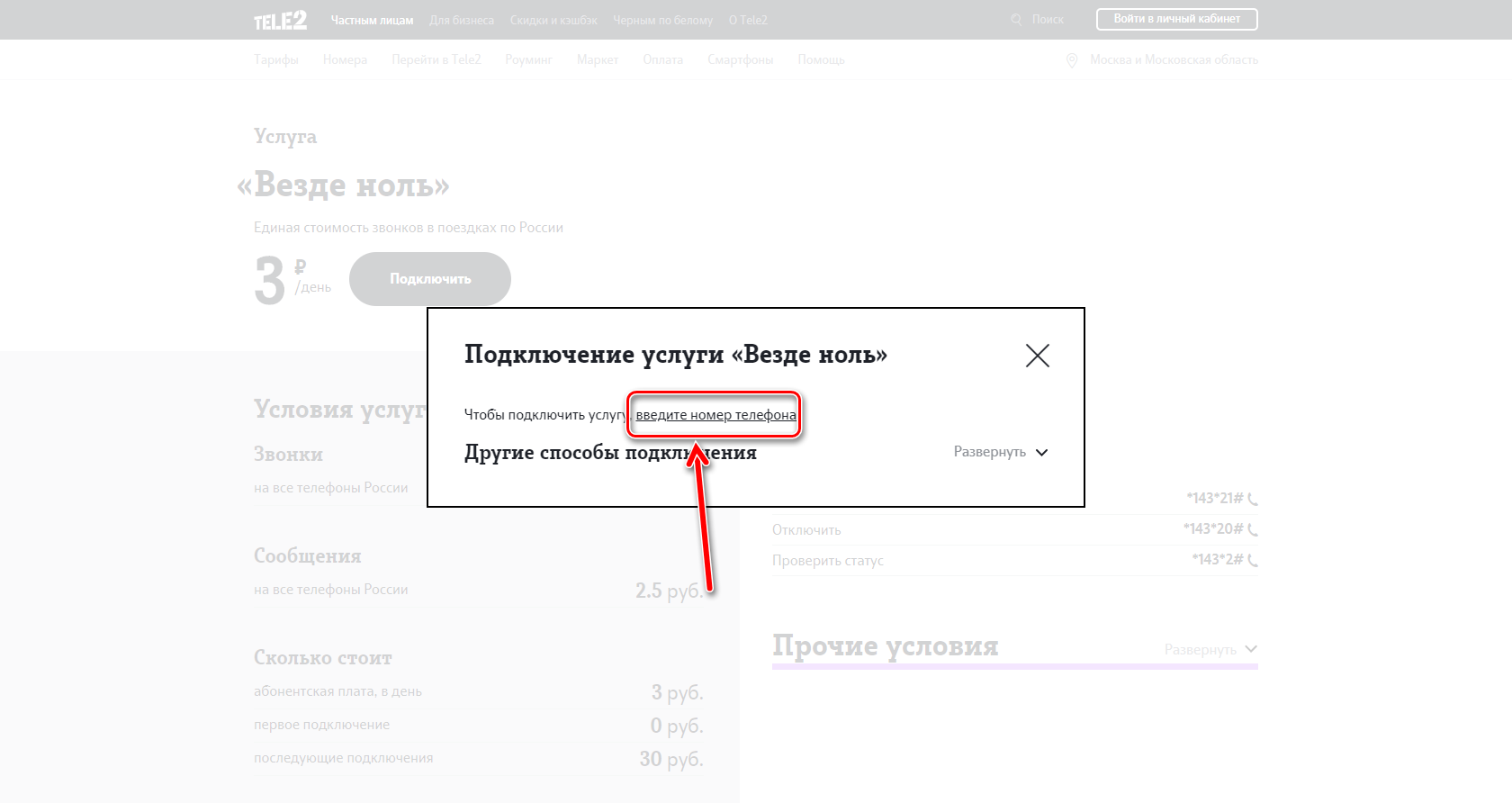Click «последующие подключения» row label
The width and height of the screenshot is (1512, 812).
click(x=343, y=758)
